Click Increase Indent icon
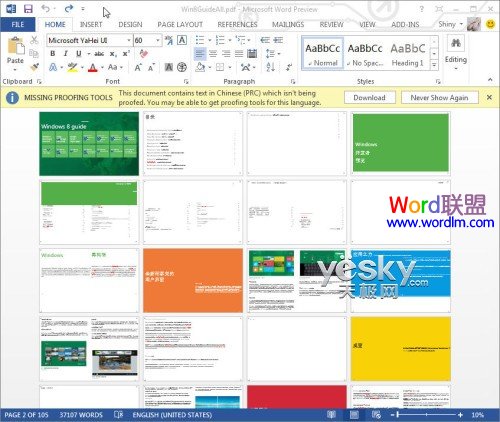The height and width of the screenshot is (422, 500). [x=278, y=40]
